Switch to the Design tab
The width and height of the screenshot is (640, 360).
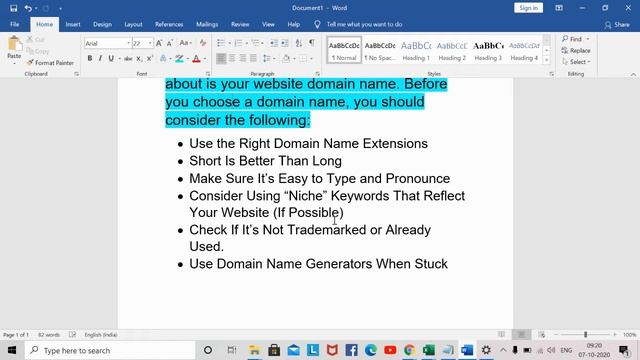click(x=102, y=24)
